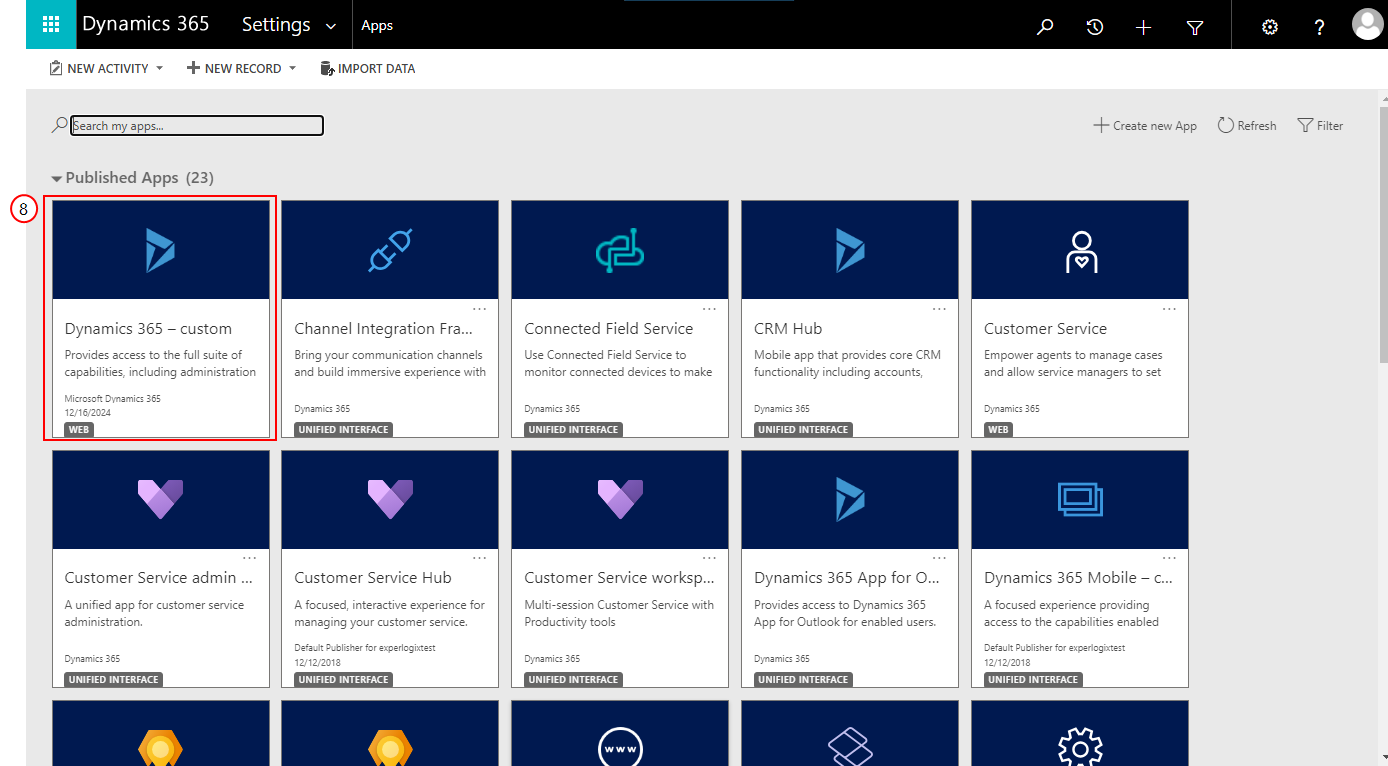Click the Customer Service Hub heart icon
1388x766 pixels.
coord(390,499)
